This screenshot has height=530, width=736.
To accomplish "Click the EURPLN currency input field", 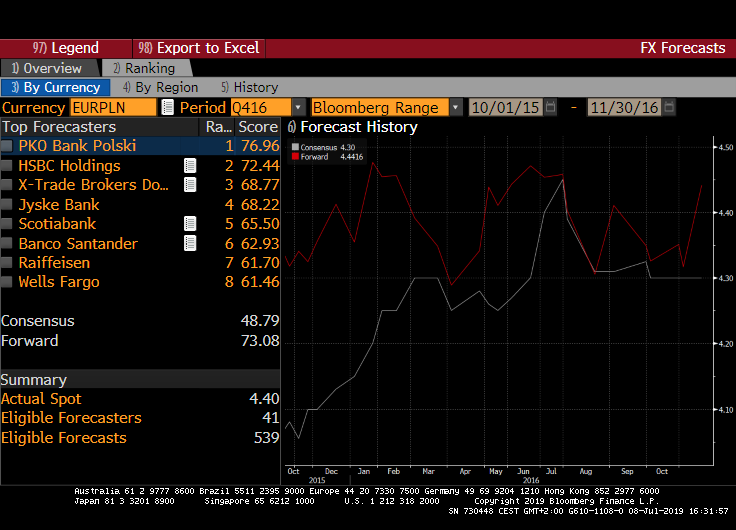I will click(x=112, y=107).
